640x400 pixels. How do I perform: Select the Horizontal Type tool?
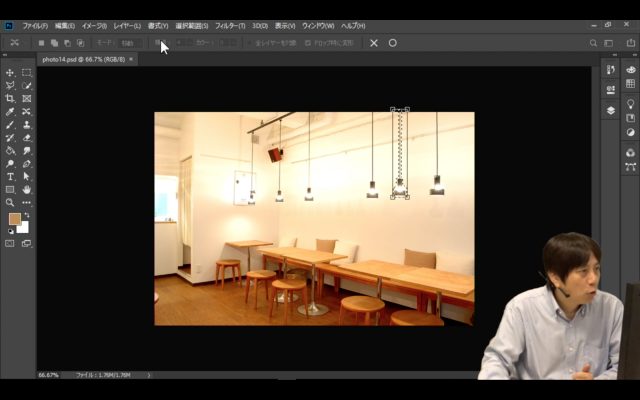[10, 176]
